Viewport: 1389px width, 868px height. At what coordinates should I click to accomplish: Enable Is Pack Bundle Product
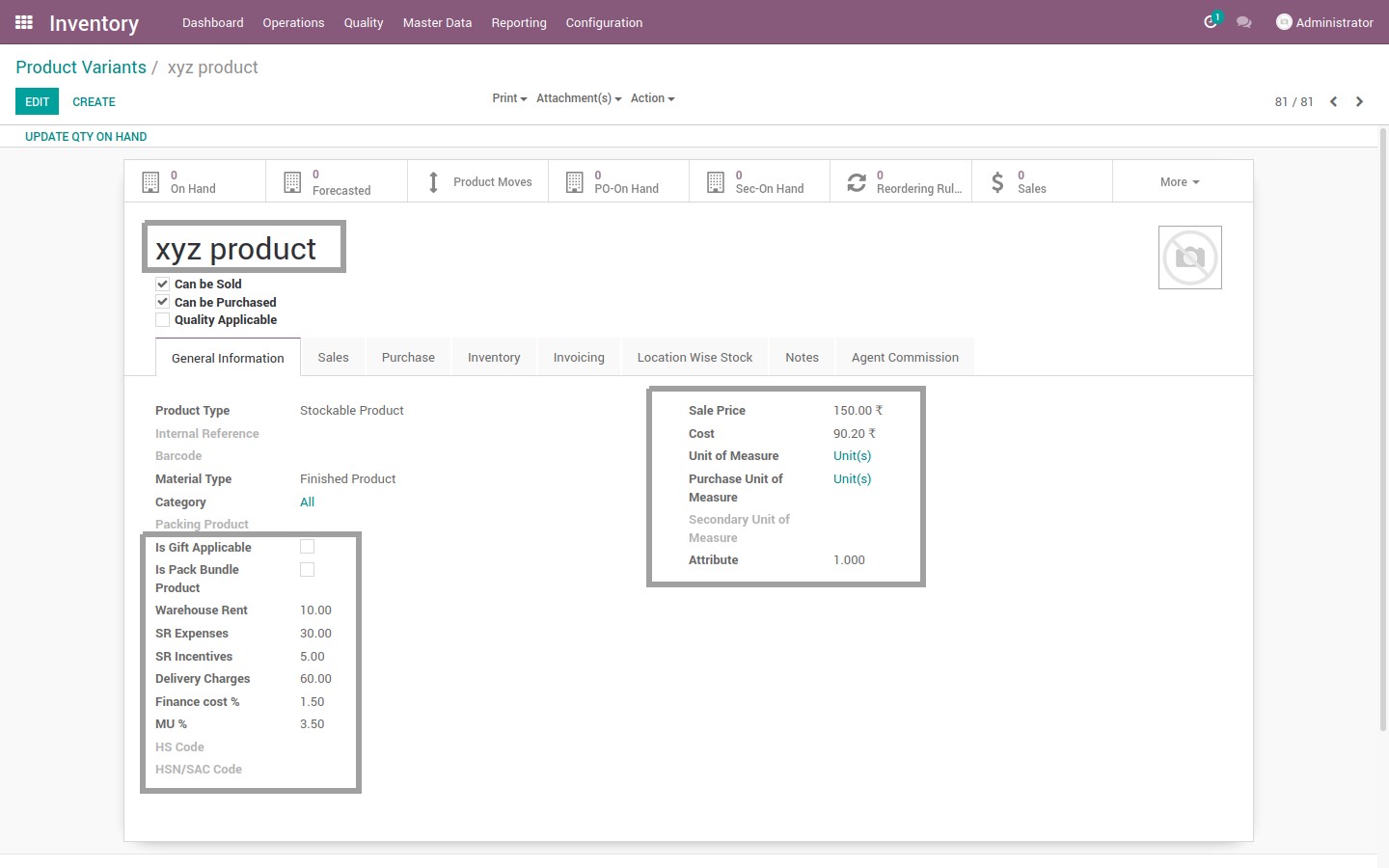pyautogui.click(x=307, y=569)
